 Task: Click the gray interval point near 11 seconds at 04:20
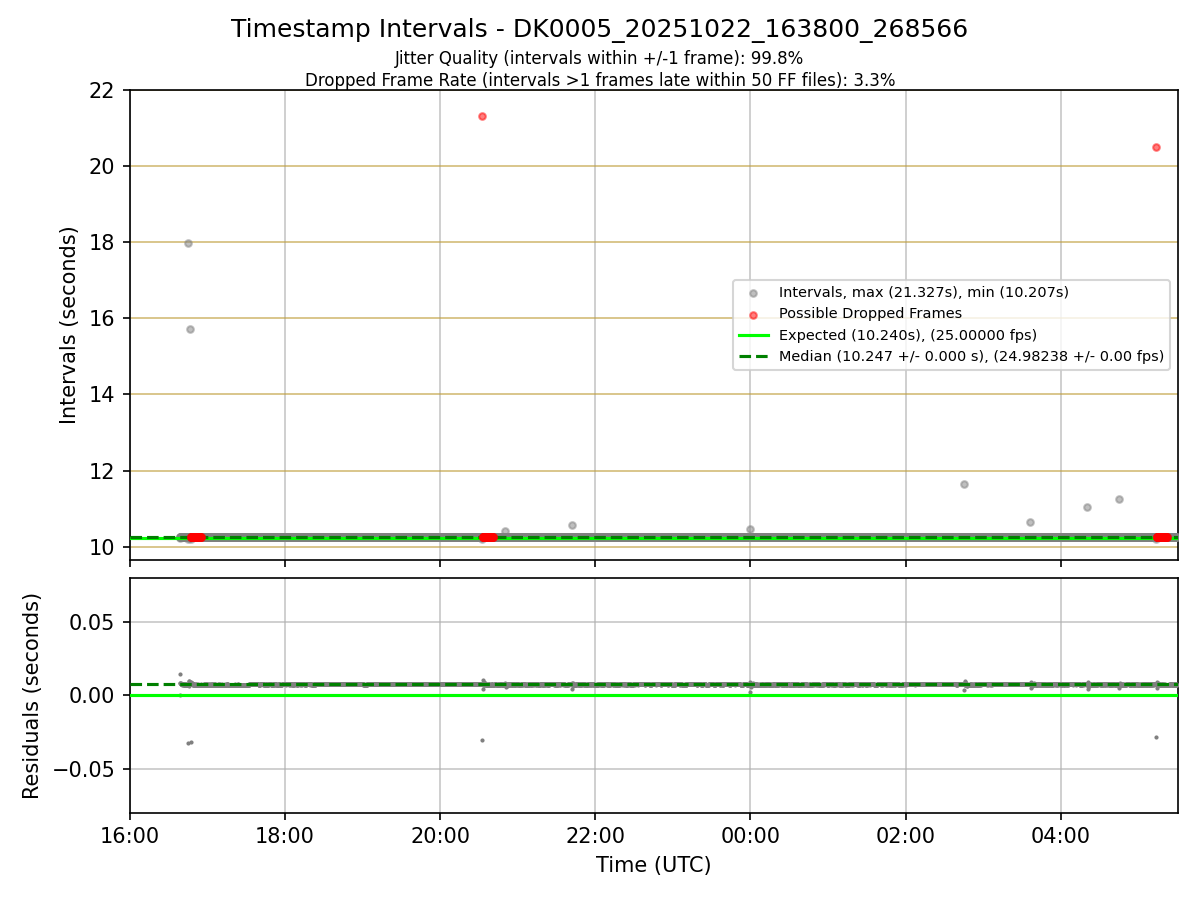[1087, 507]
